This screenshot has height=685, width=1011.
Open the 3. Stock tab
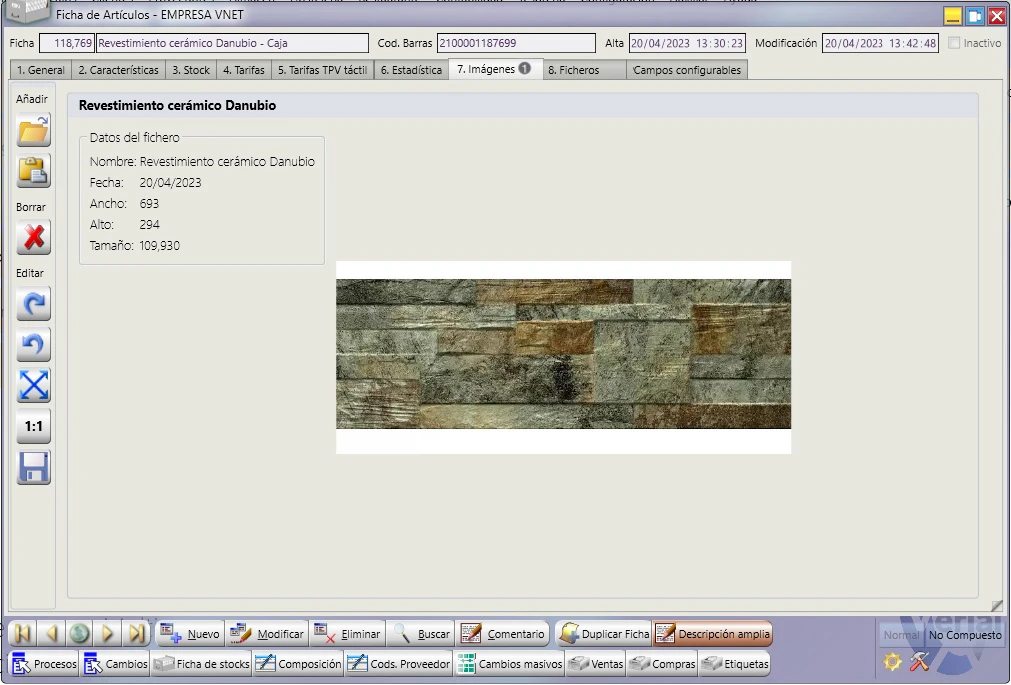click(x=191, y=70)
